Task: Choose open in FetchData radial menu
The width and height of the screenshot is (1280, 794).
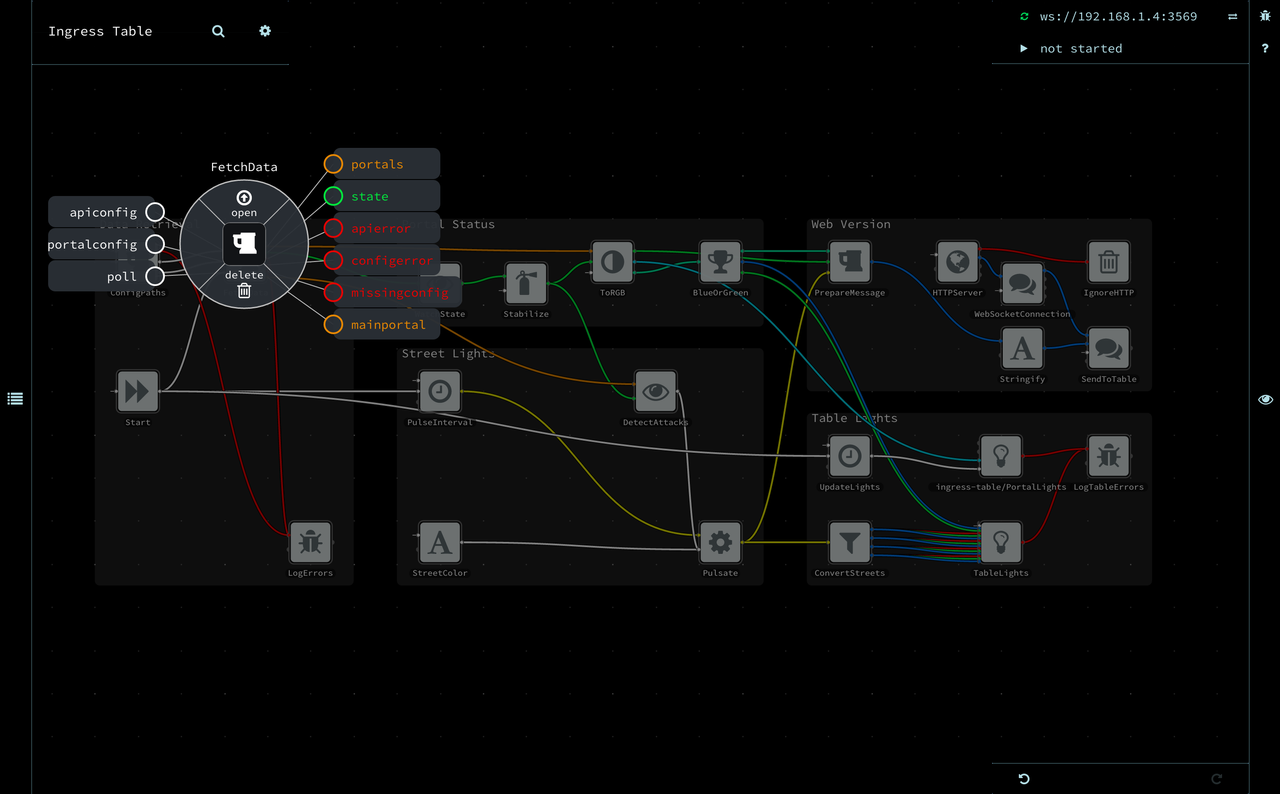Action: click(x=244, y=203)
